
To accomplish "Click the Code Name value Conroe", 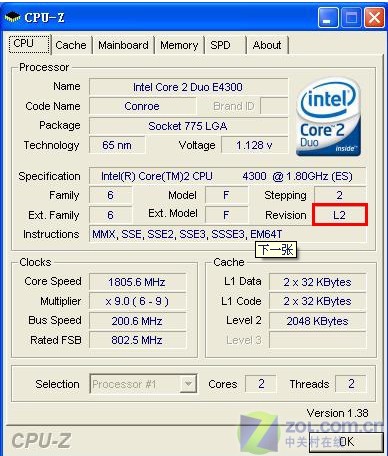I will coord(142,106).
